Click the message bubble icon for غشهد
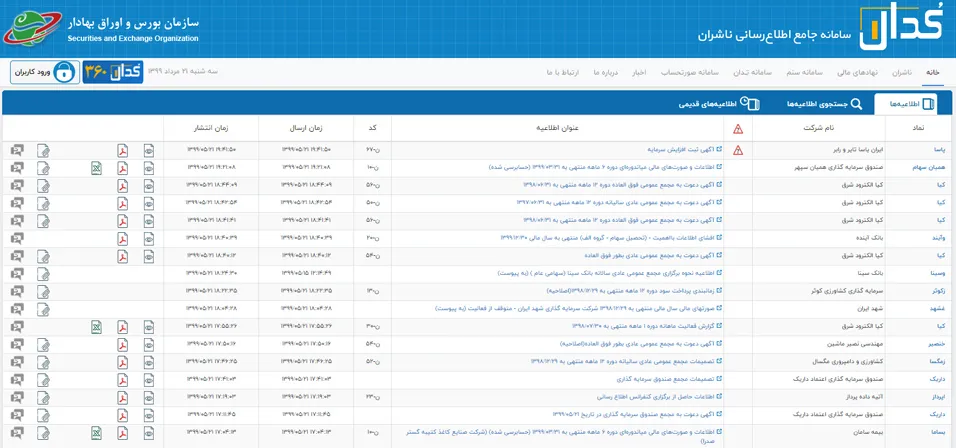Viewport: 956px width, 448px height. click(x=16, y=310)
